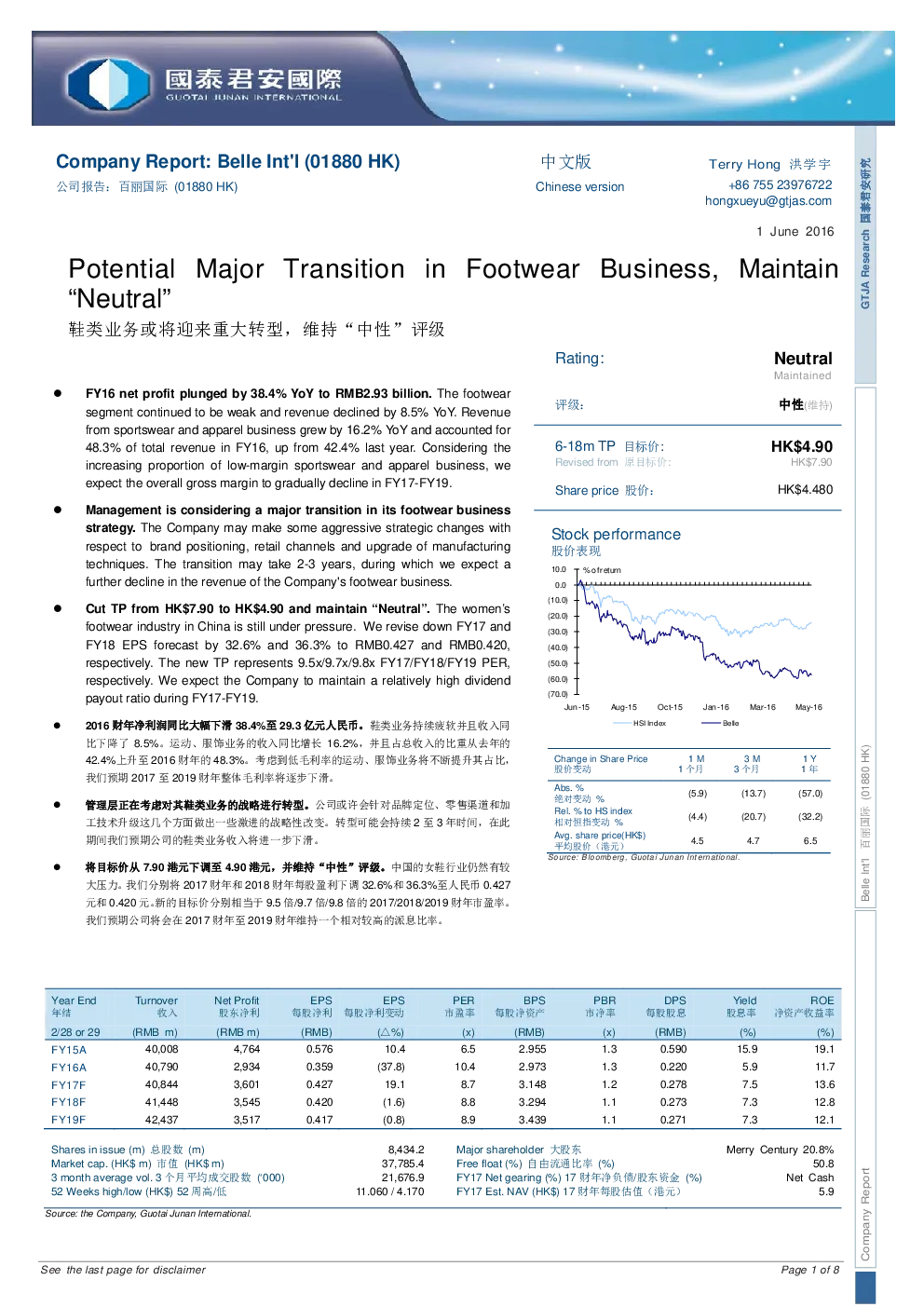The image size is (924, 1307).
Task: Click 52 Weeks high/low value 11.060 / 4.170
Action: pos(389,1191)
